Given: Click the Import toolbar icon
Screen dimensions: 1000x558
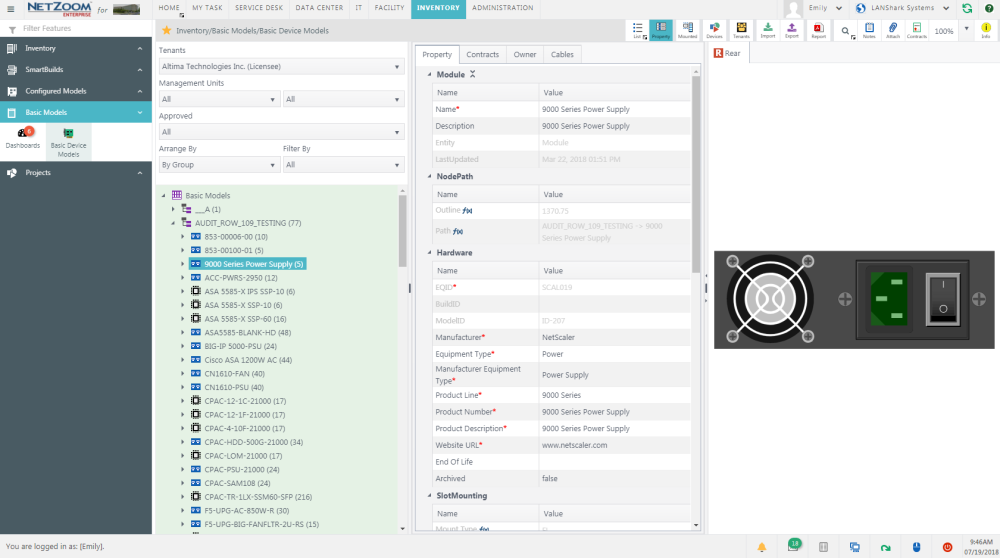Looking at the screenshot, I should [x=768, y=30].
